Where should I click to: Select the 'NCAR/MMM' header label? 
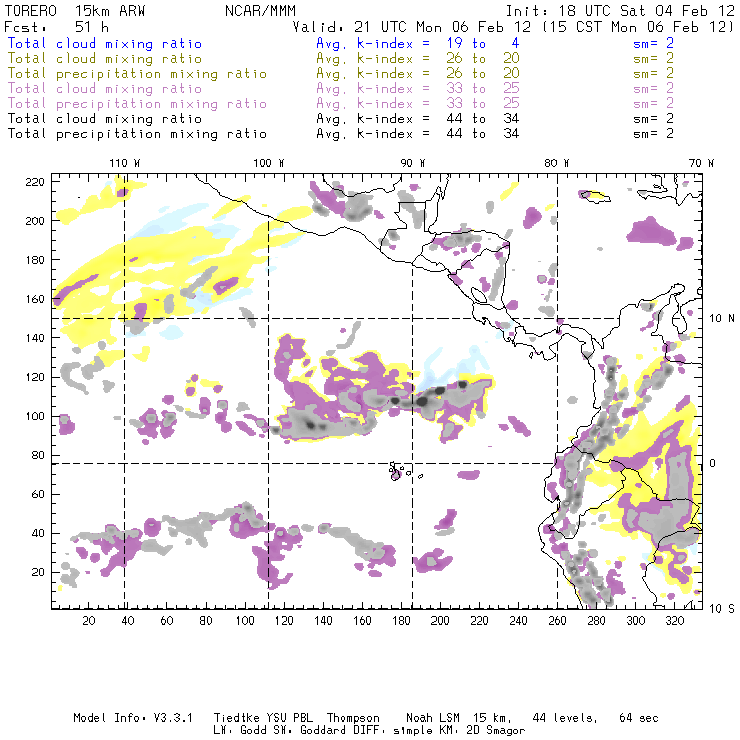[x=261, y=10]
